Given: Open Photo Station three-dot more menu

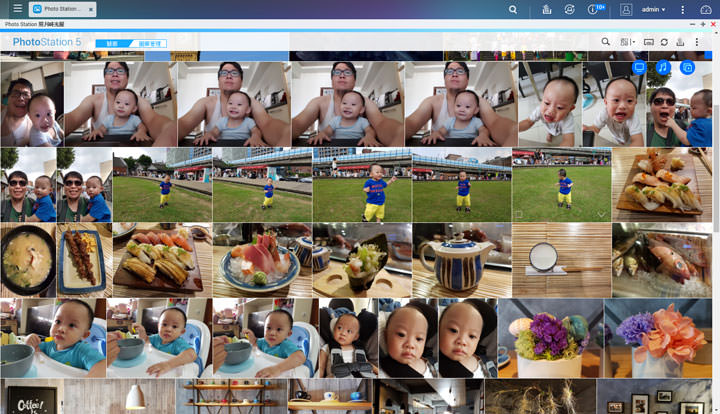Looking at the screenshot, I should click(x=697, y=42).
